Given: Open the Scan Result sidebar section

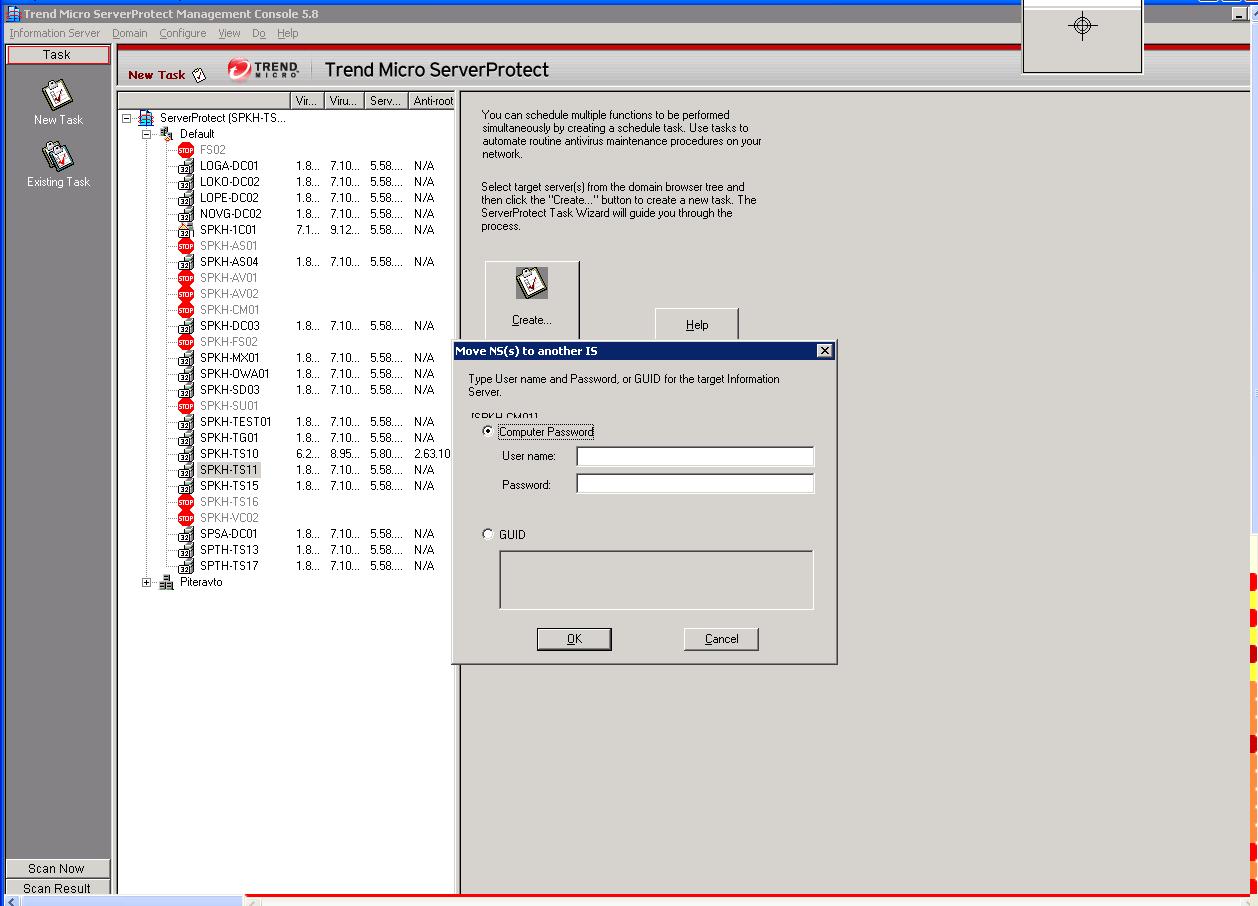Looking at the screenshot, I should coord(57,888).
